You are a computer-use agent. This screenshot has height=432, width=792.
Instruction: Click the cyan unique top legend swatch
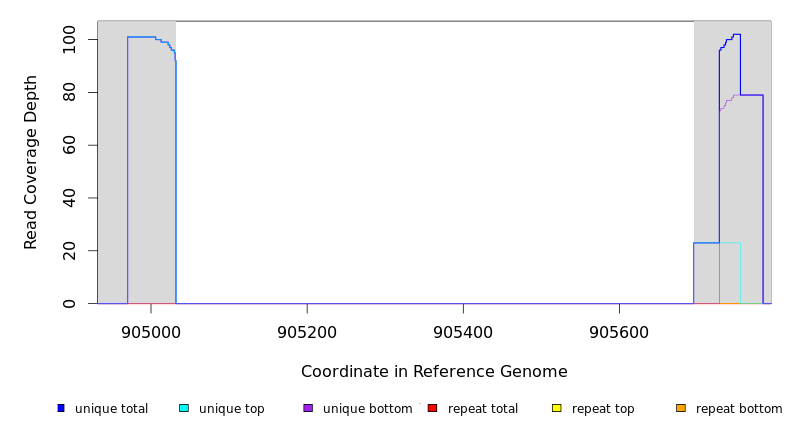point(183,408)
